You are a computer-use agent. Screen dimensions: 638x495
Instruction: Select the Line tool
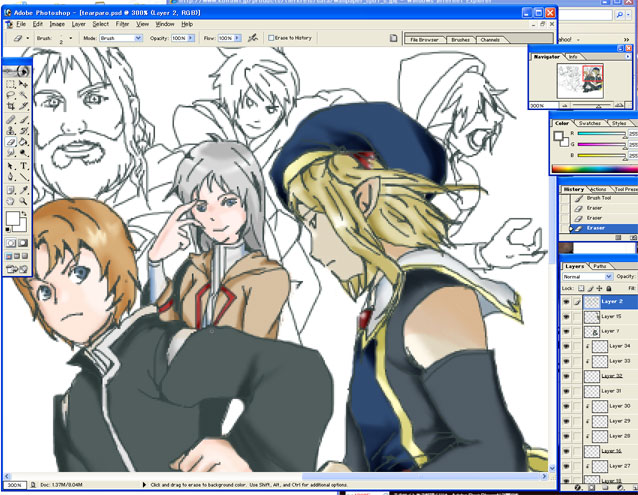23,177
